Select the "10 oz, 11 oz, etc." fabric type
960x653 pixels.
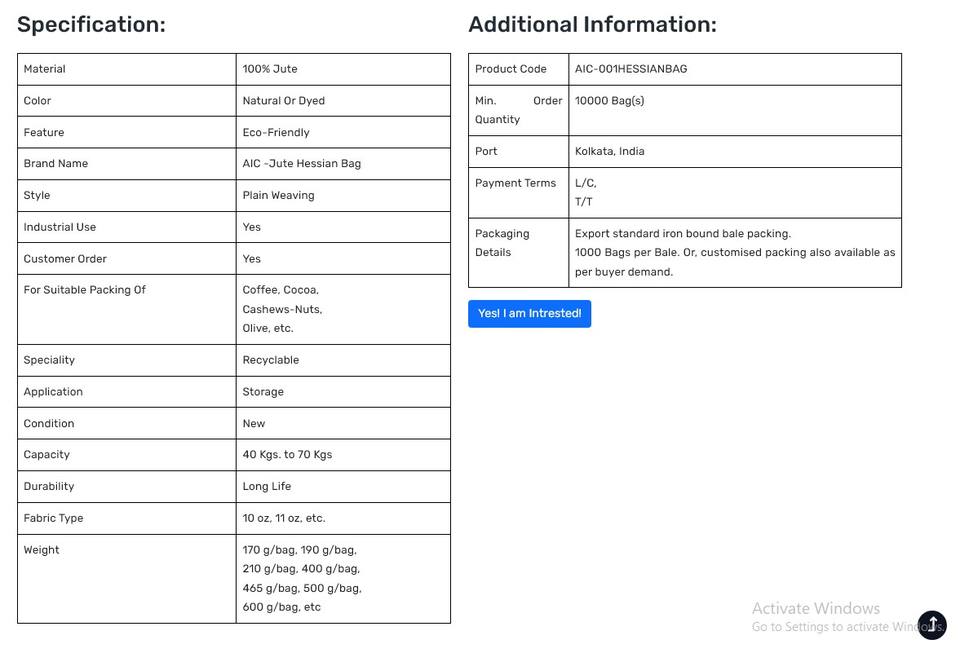coord(283,518)
